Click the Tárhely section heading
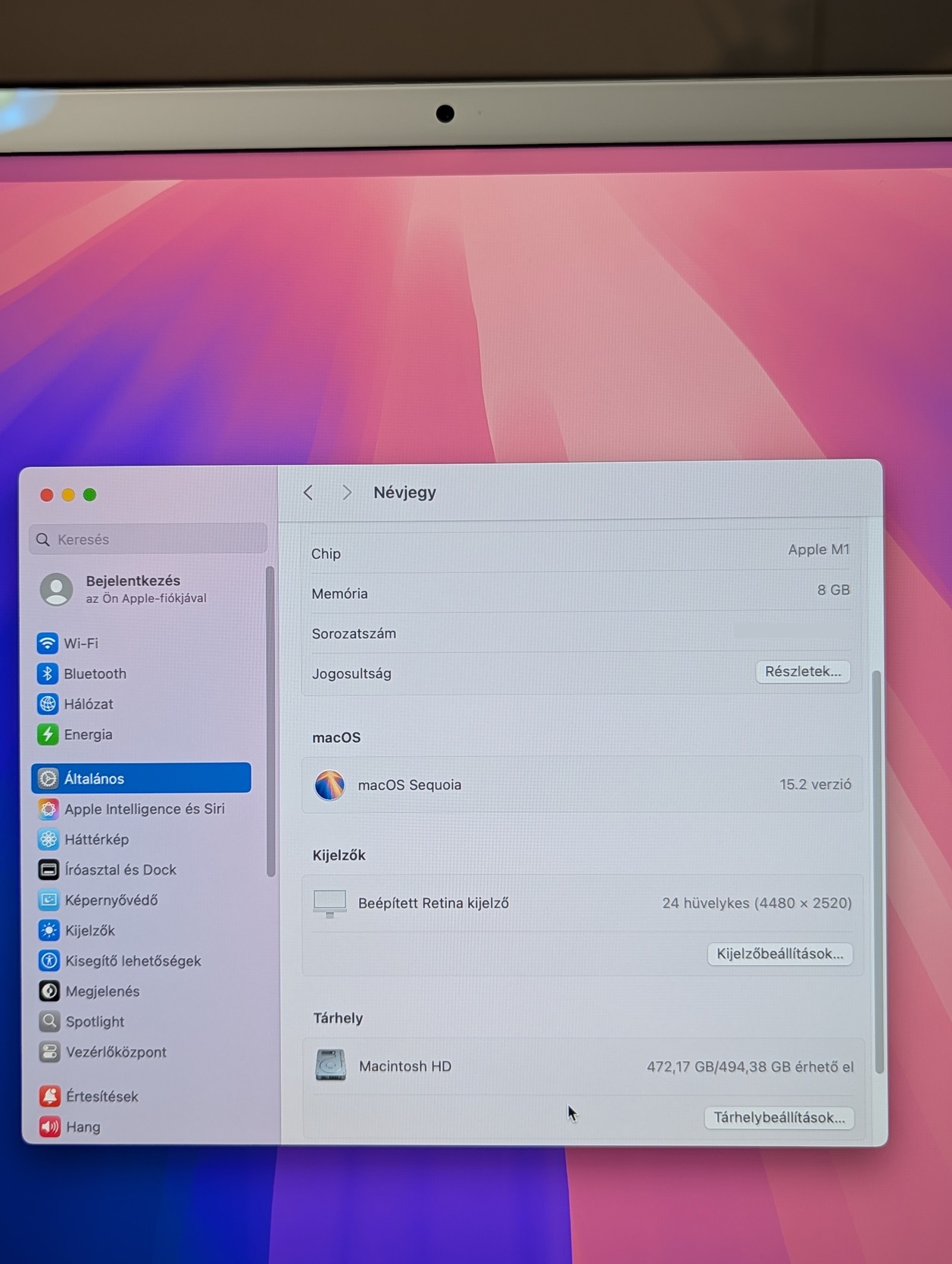The height and width of the screenshot is (1264, 952). pyautogui.click(x=338, y=1018)
